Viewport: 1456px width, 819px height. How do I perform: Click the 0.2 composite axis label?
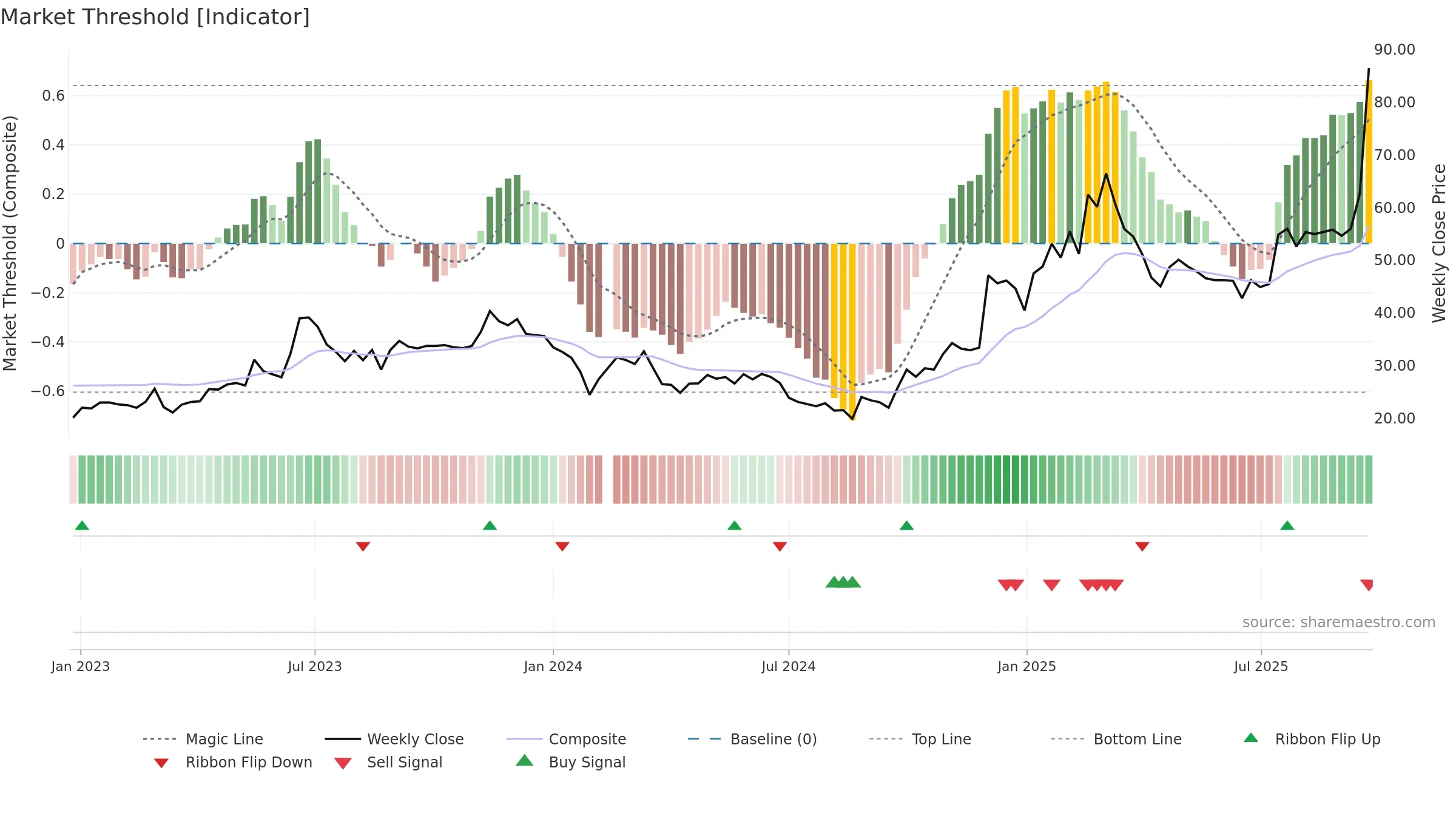tap(53, 194)
